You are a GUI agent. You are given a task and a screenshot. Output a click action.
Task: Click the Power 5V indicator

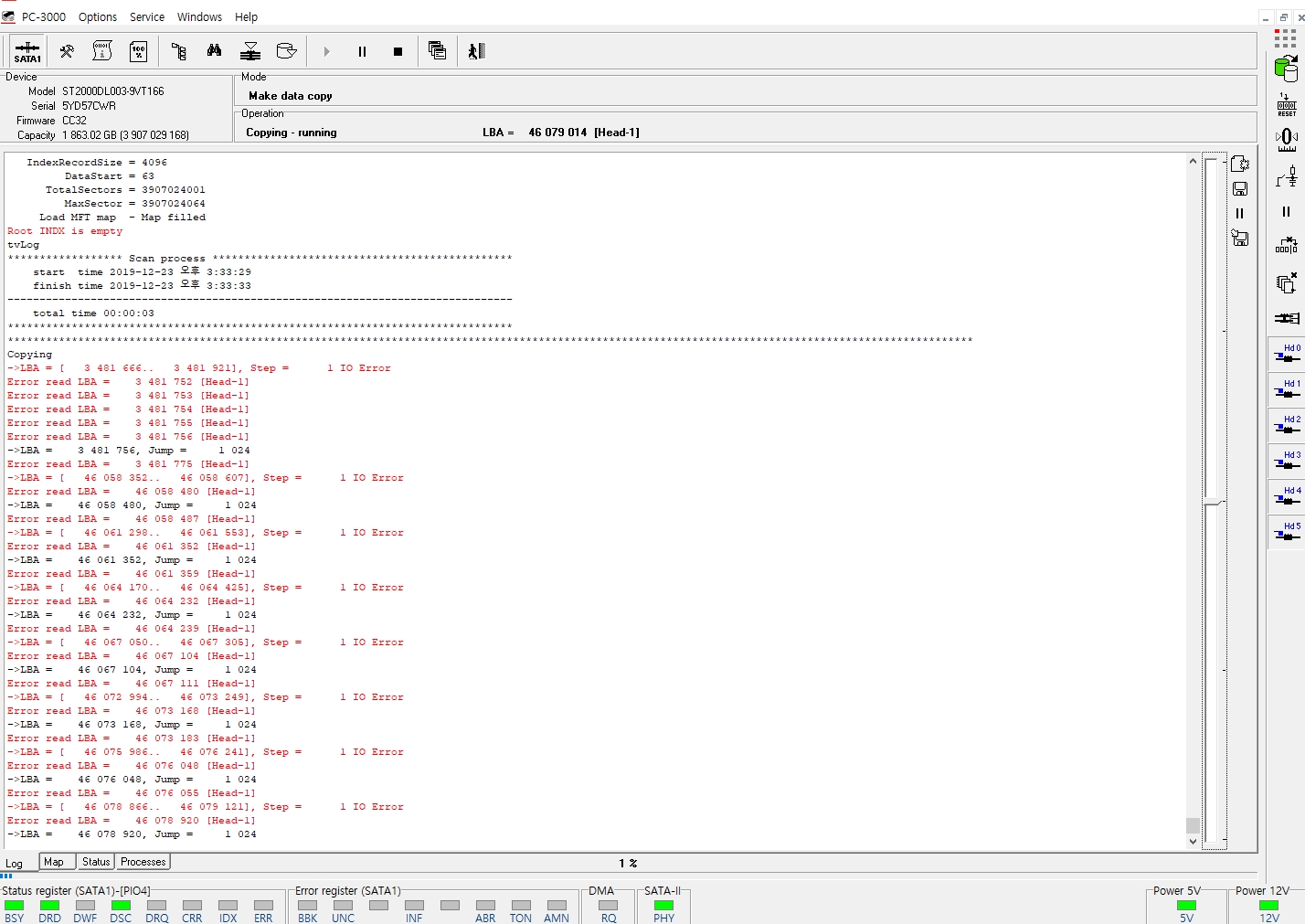pyautogui.click(x=1186, y=905)
